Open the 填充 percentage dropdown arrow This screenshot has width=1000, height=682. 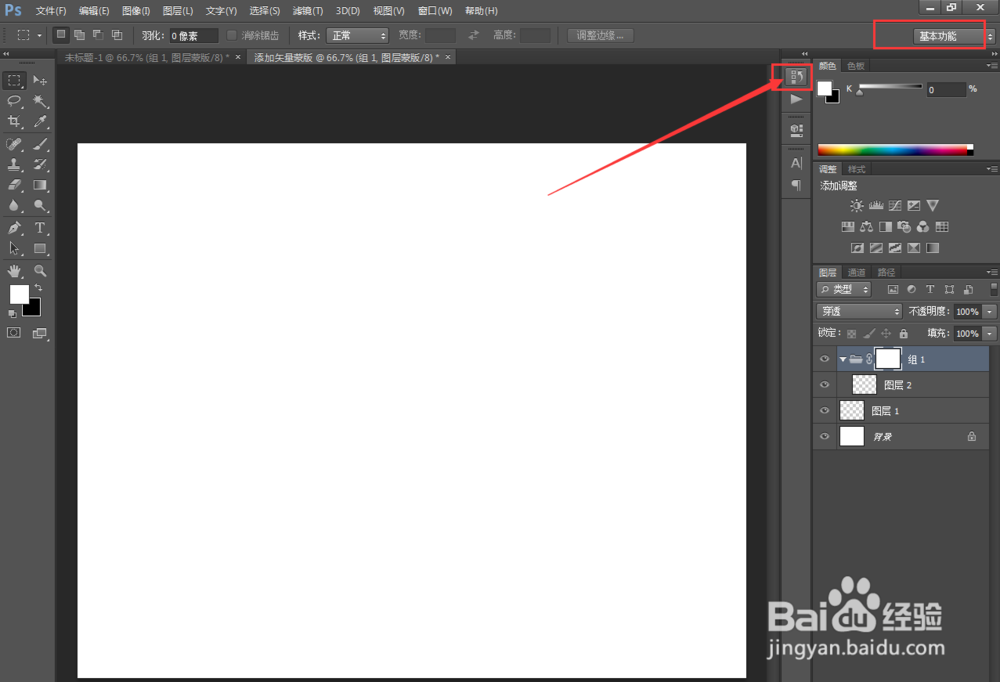(x=989, y=334)
